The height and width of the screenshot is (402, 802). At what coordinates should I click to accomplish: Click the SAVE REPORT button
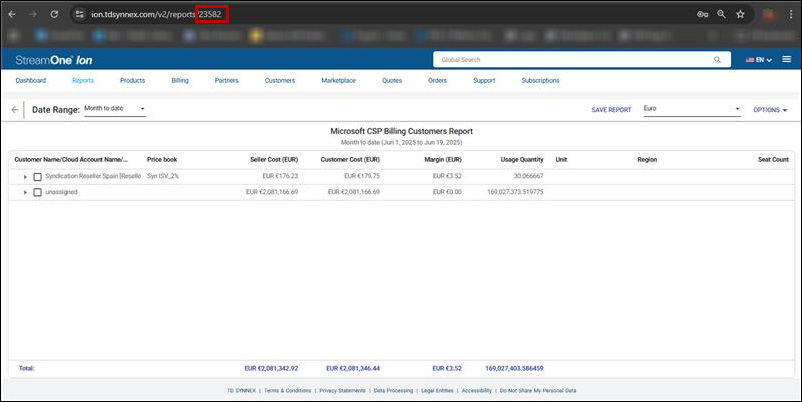[611, 110]
